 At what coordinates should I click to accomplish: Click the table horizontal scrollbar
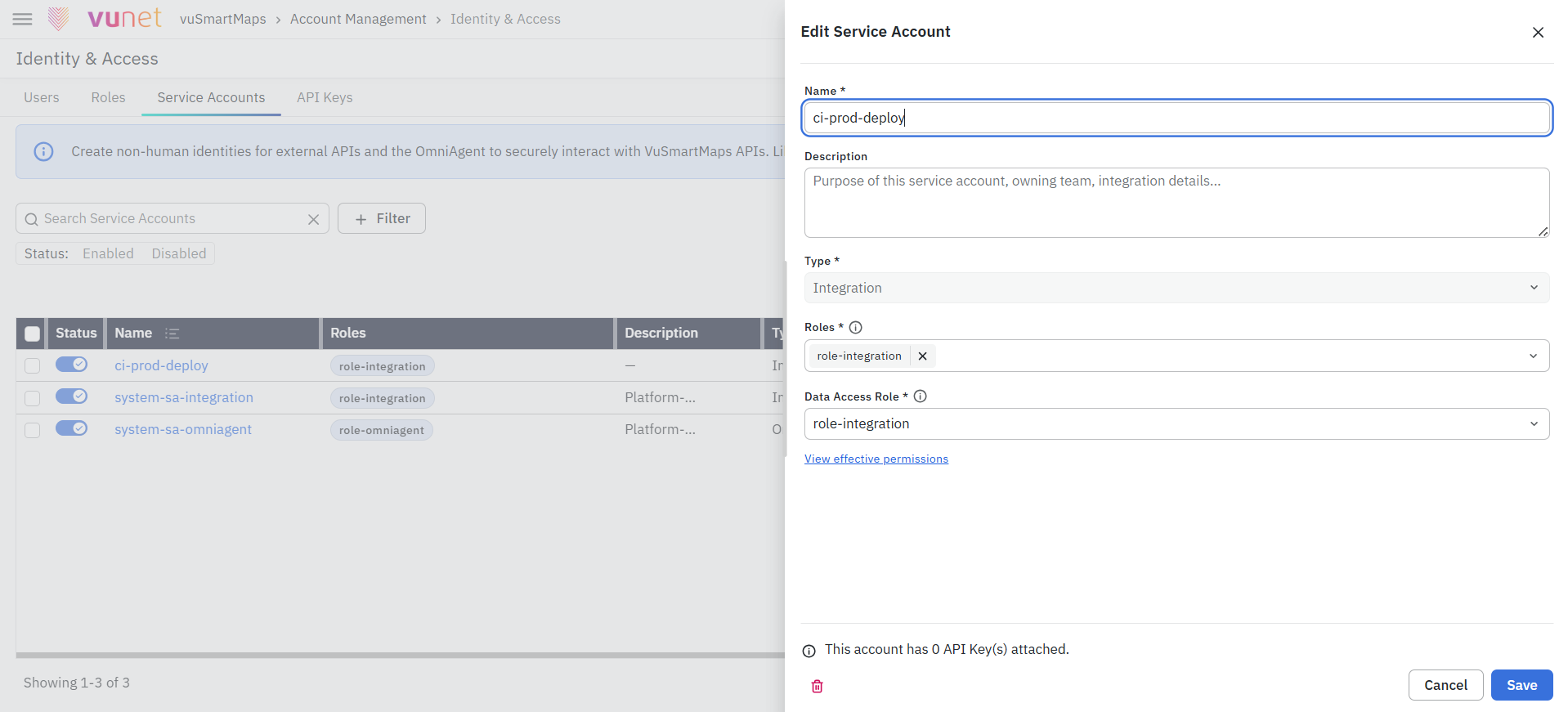pos(400,655)
